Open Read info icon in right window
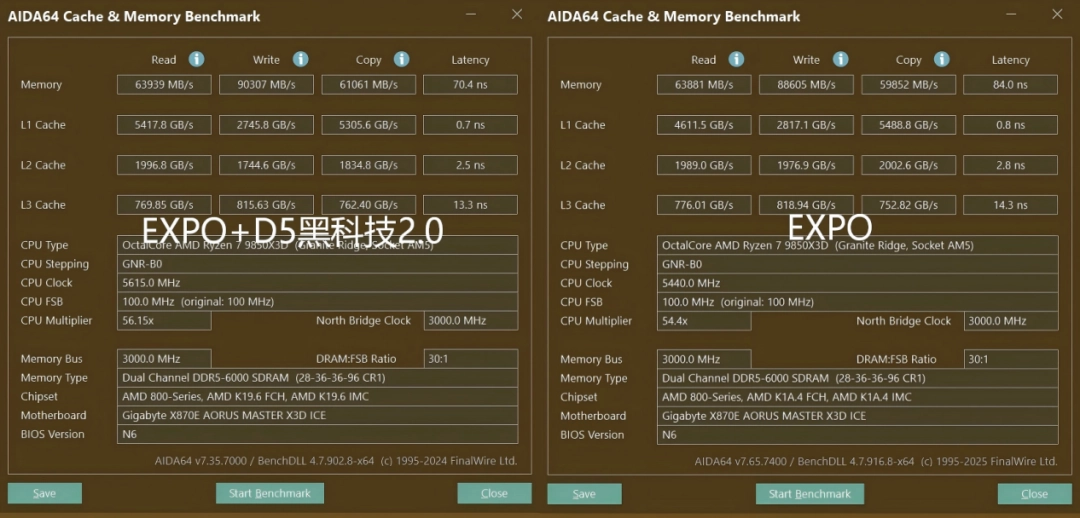The image size is (1080, 518). tap(737, 60)
